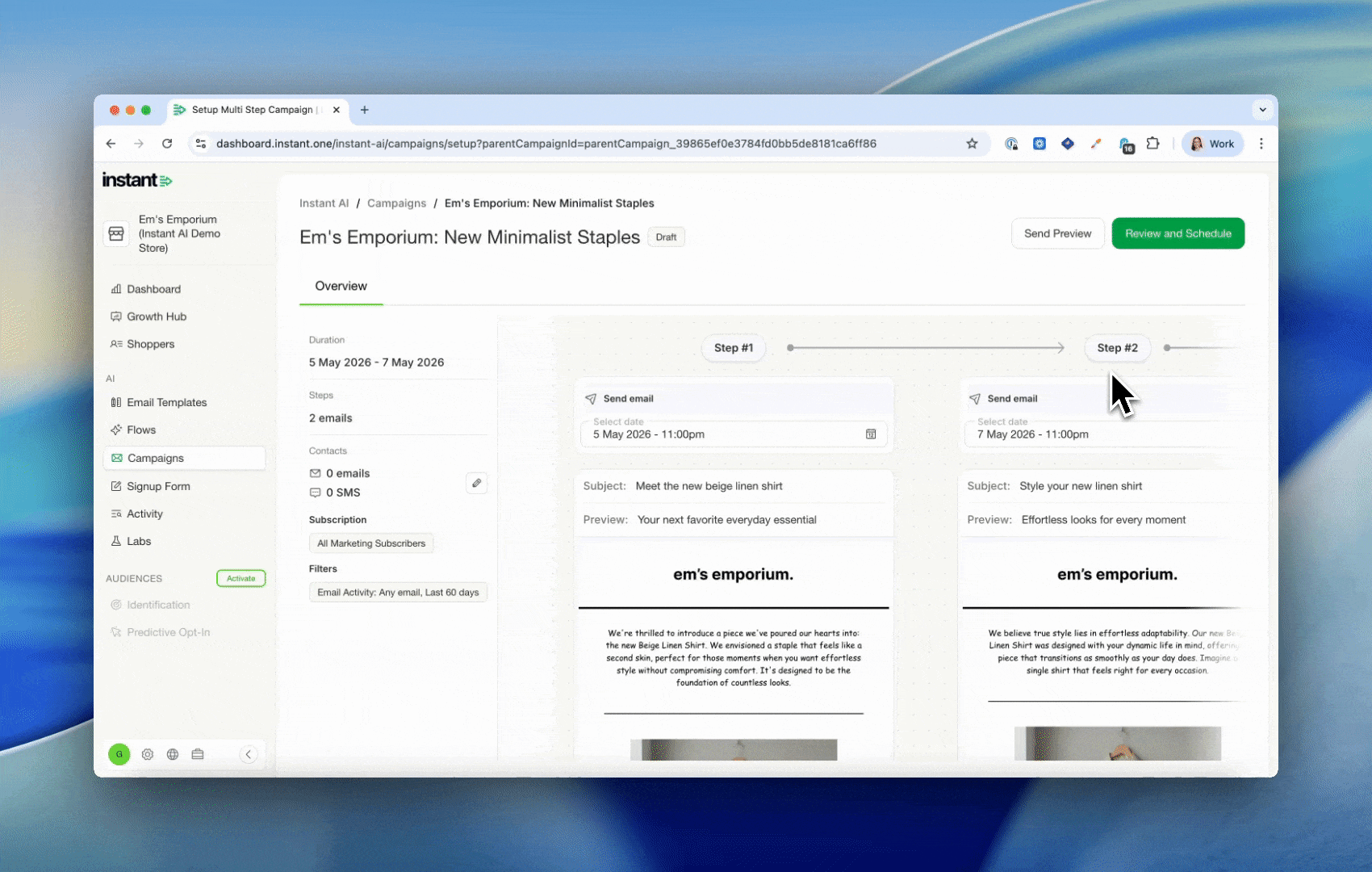The width and height of the screenshot is (1372, 872).
Task: Open the calendar picker for Step #1 date
Action: [871, 434]
